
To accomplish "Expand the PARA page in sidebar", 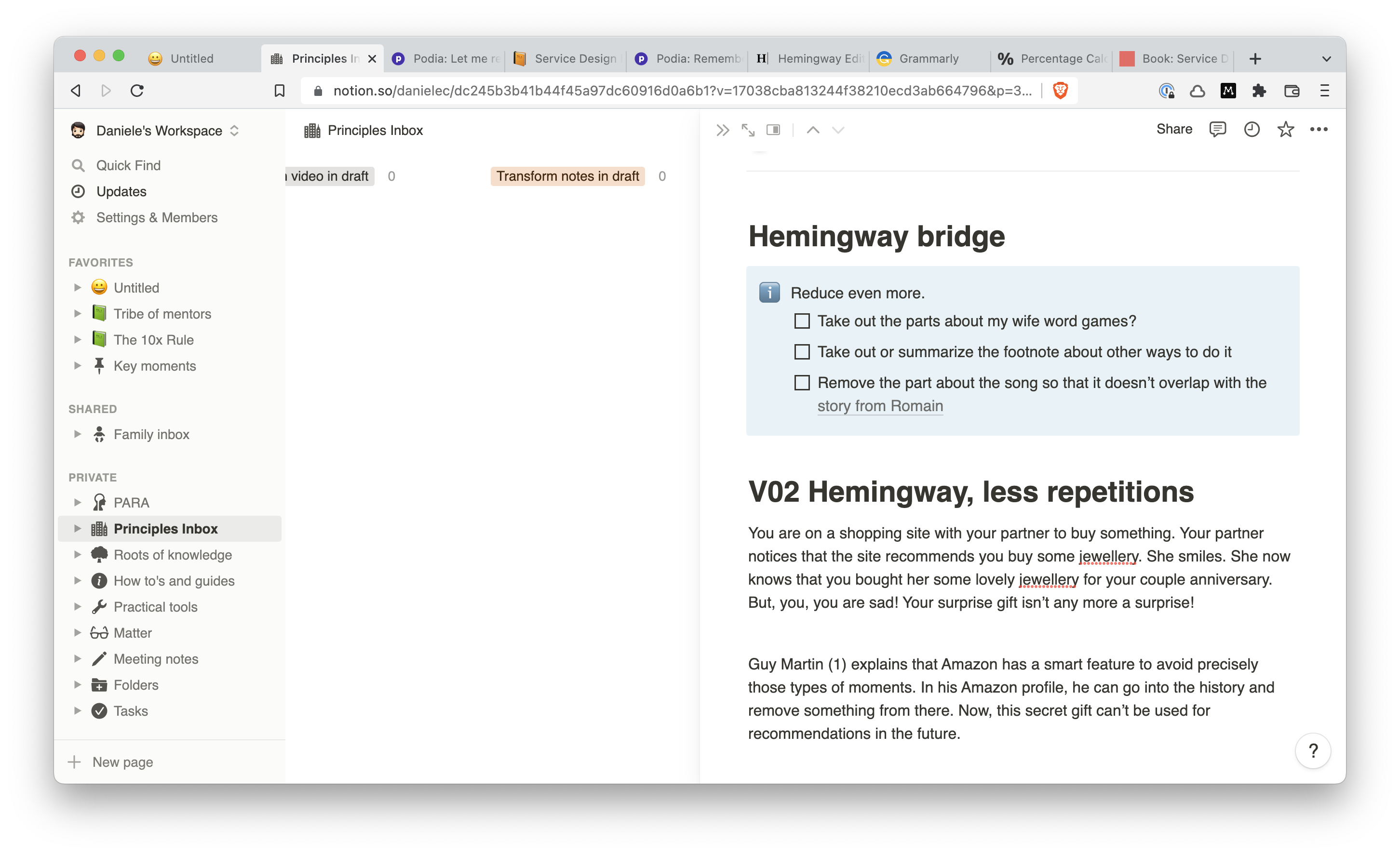I will coord(77,503).
